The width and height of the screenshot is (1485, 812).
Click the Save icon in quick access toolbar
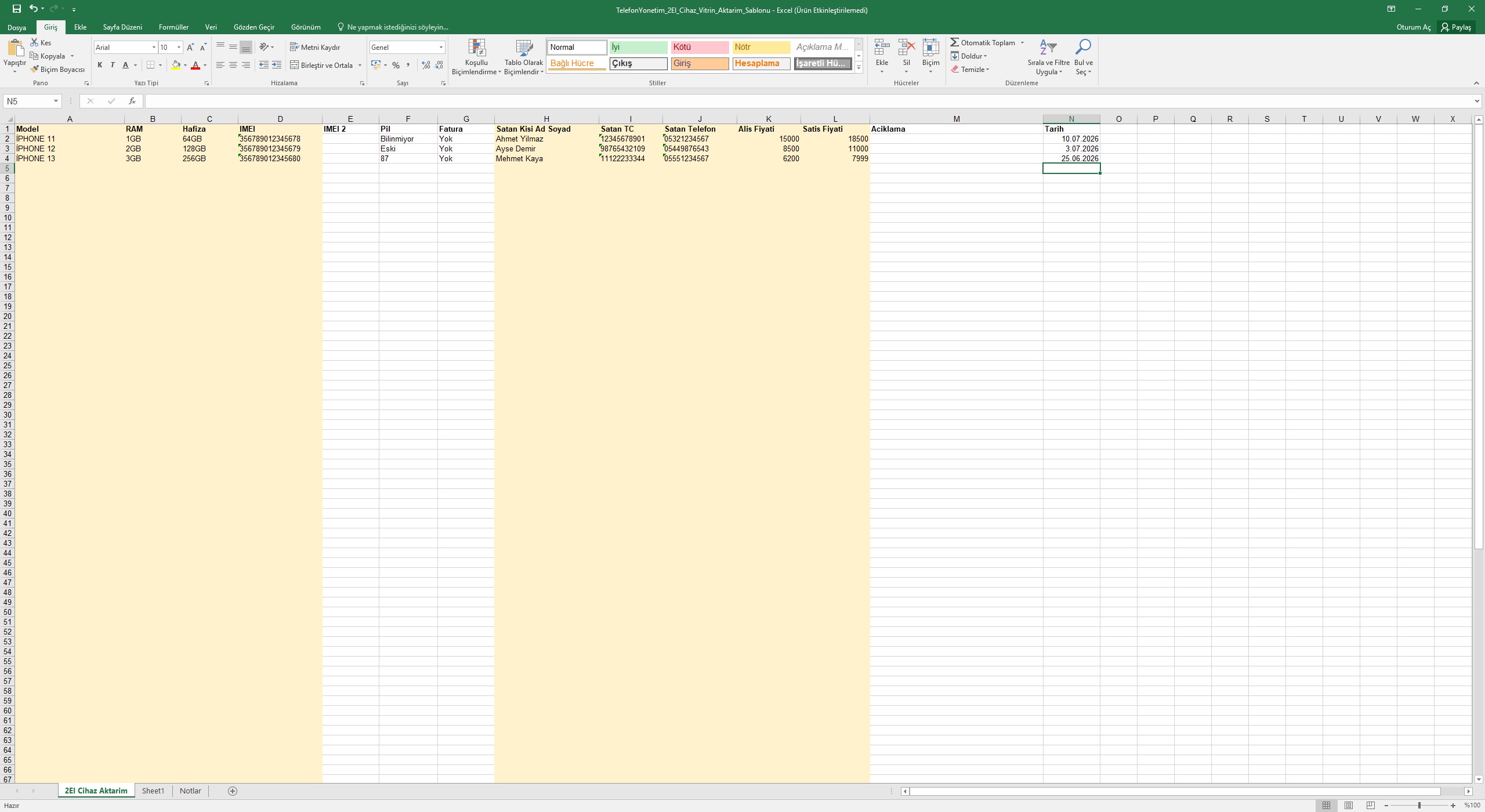17,9
